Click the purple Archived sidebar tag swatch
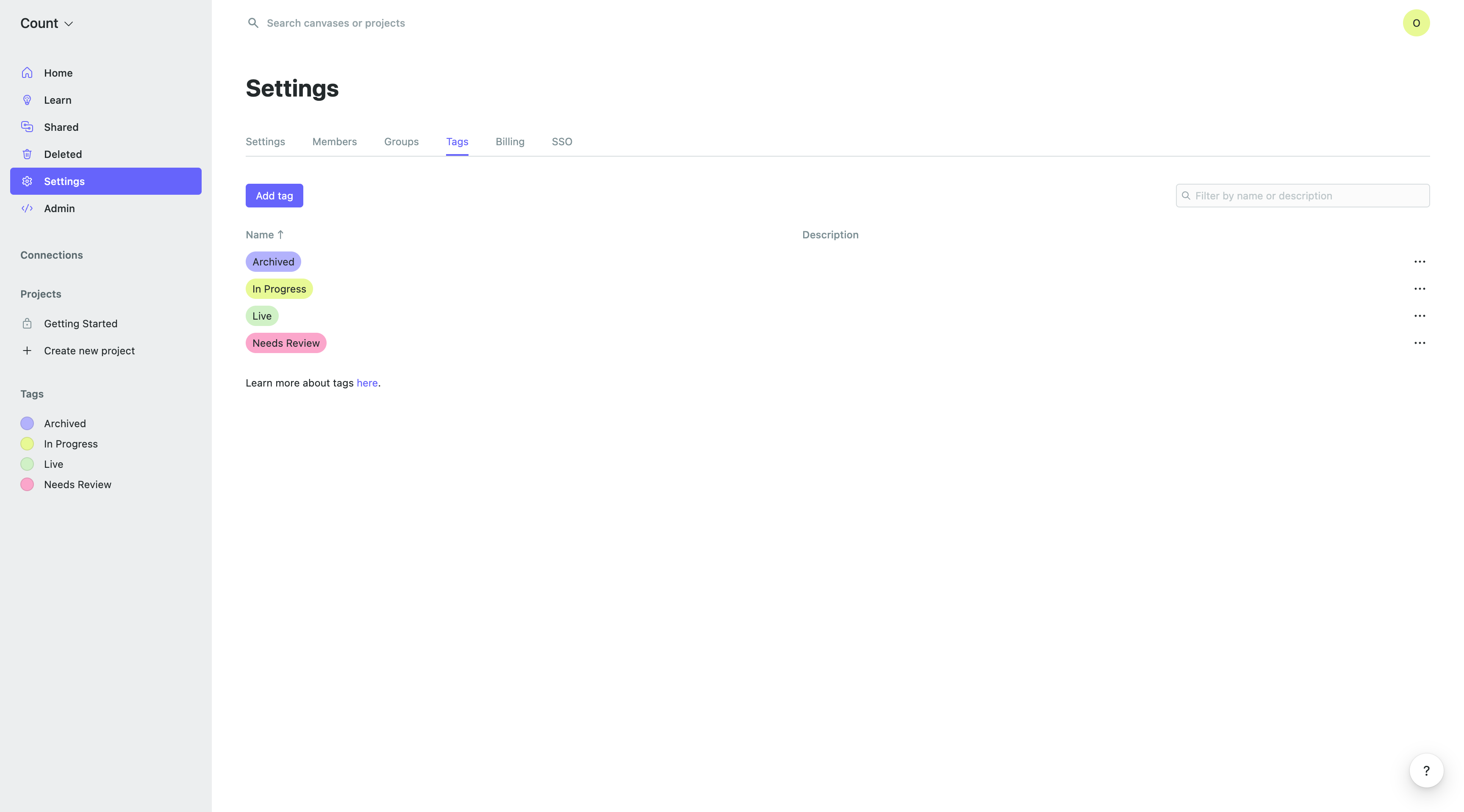The height and width of the screenshot is (812, 1464). pos(27,424)
